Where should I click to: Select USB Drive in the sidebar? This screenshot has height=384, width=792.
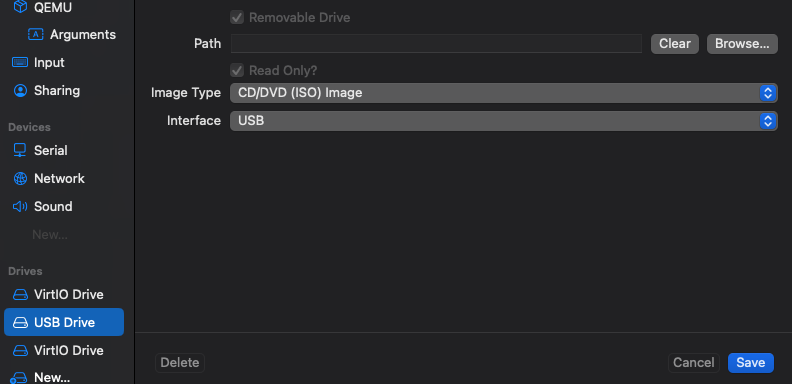(x=64, y=322)
